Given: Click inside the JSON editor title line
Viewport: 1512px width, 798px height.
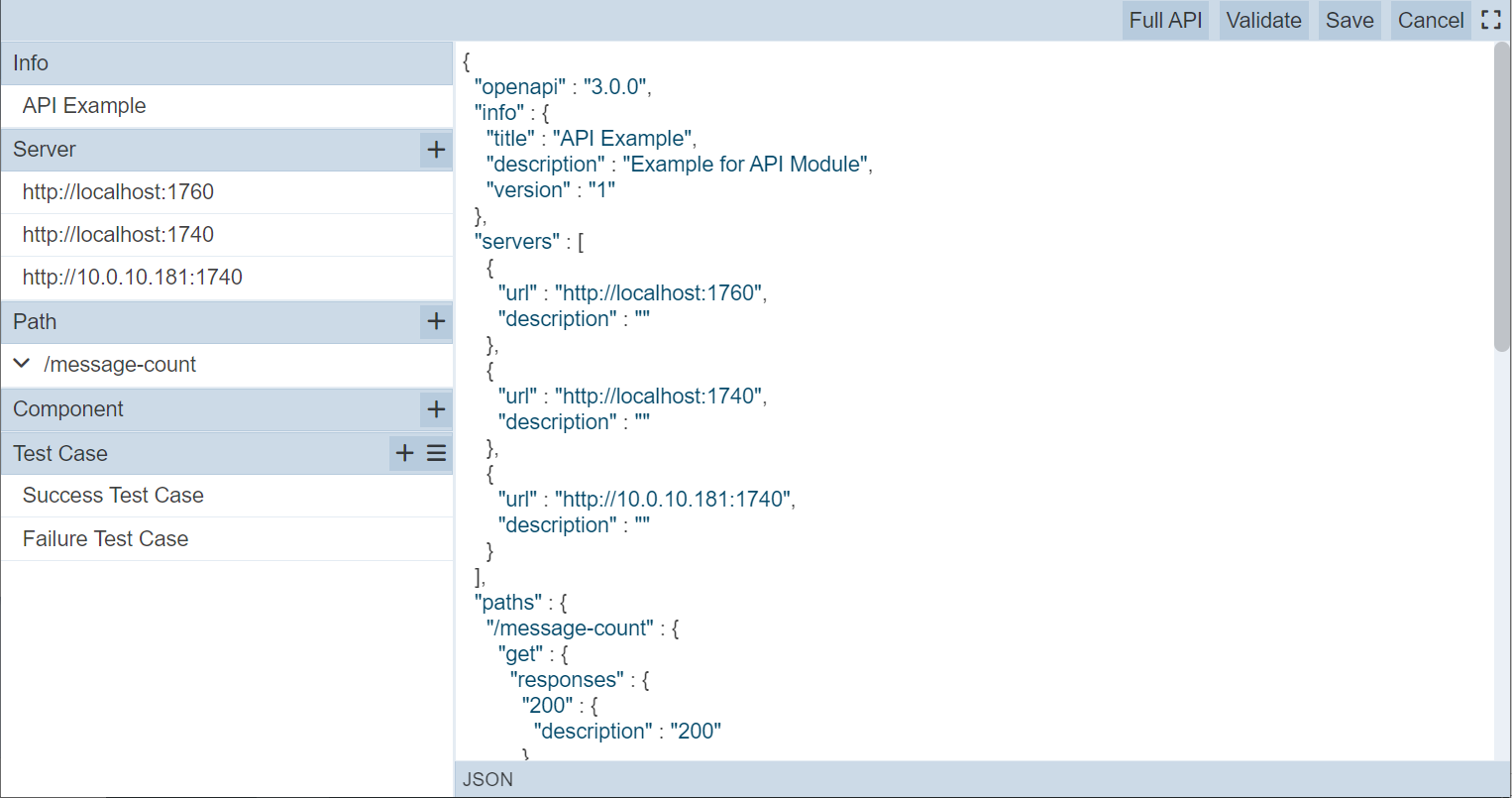Looking at the screenshot, I should (x=624, y=139).
